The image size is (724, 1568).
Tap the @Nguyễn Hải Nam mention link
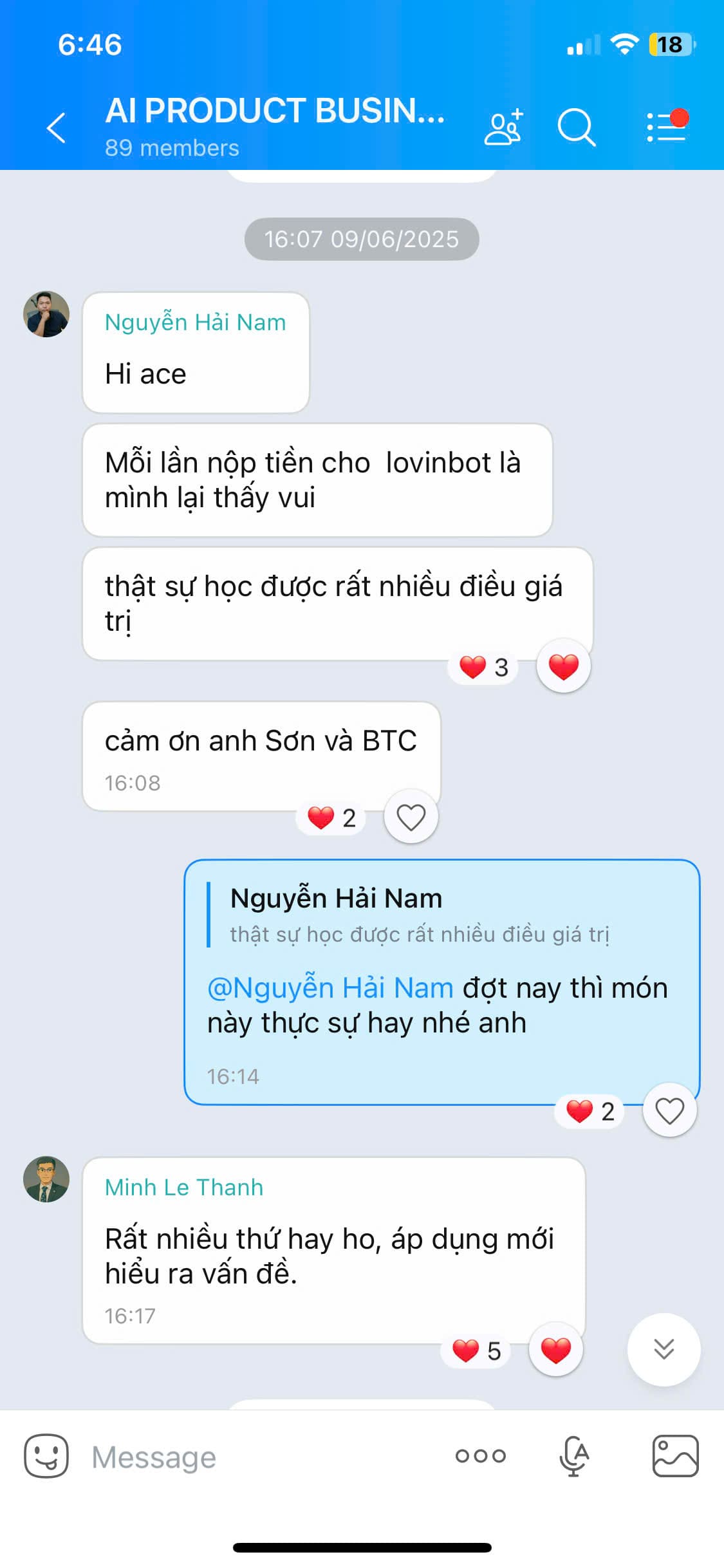330,988
